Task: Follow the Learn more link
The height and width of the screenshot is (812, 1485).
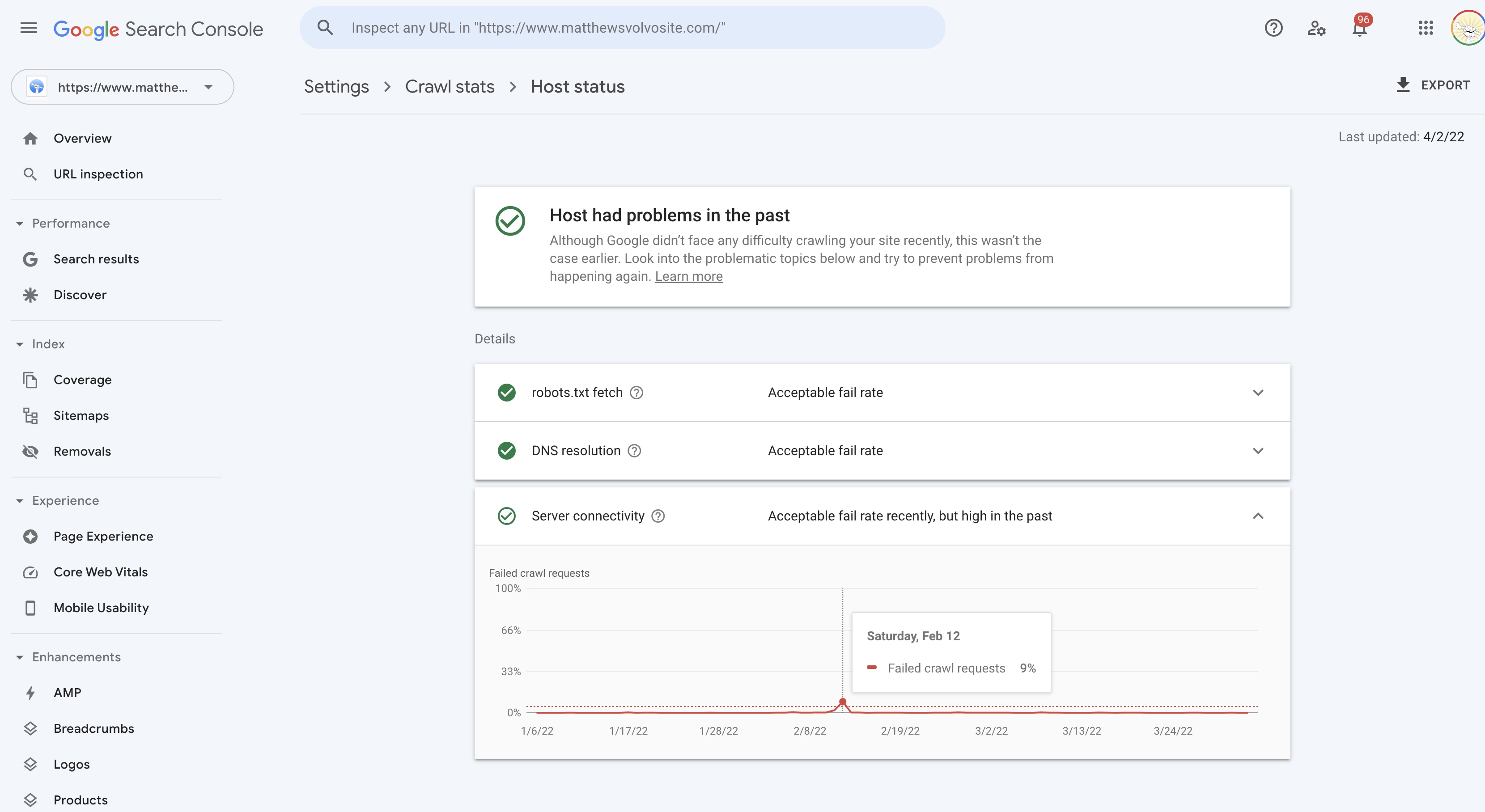Action: [x=688, y=276]
